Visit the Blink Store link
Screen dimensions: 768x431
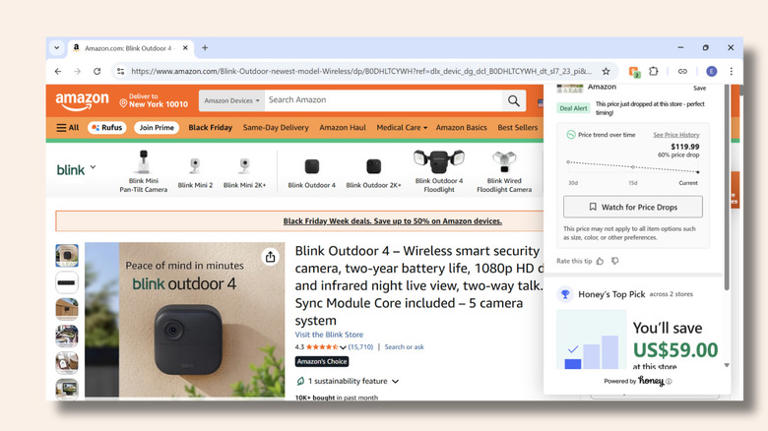point(329,335)
